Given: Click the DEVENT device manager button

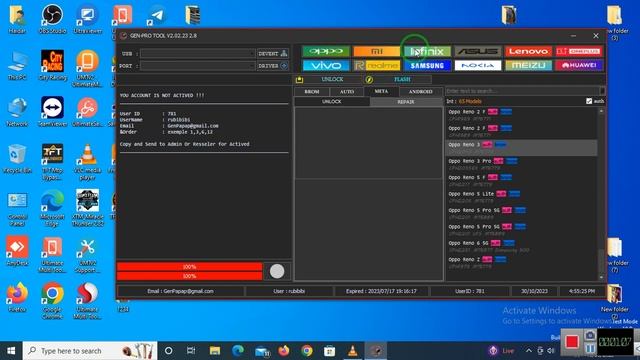Looking at the screenshot, I should pyautogui.click(x=273, y=53).
